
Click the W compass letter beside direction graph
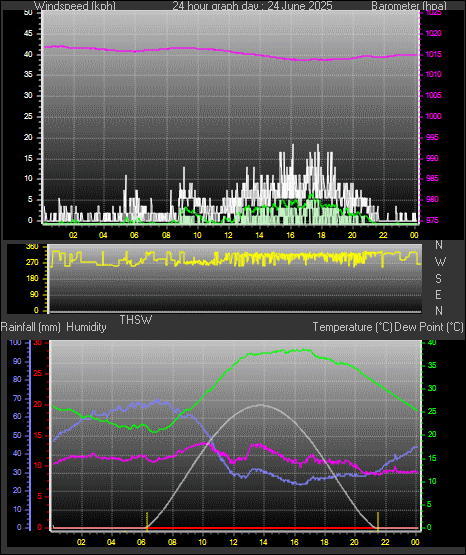[x=440, y=262]
